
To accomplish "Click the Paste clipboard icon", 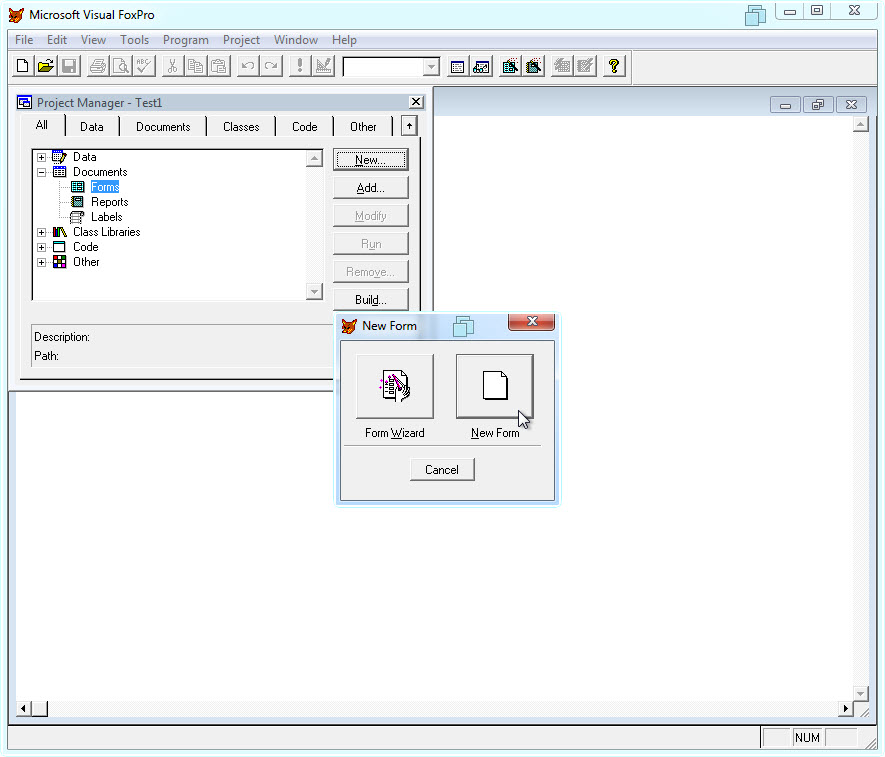I will [x=218, y=66].
